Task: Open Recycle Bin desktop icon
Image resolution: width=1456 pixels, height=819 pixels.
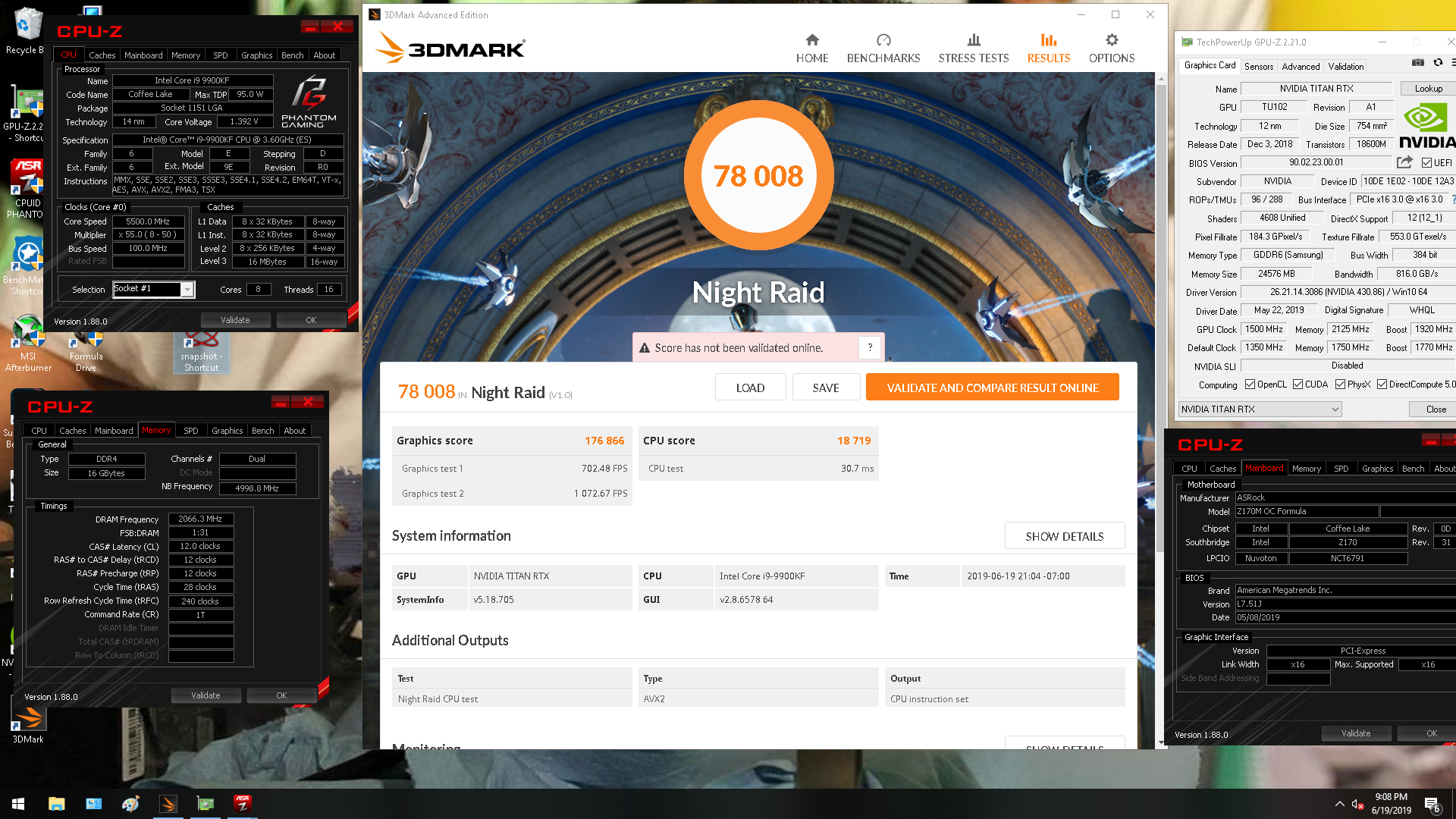Action: (27, 32)
